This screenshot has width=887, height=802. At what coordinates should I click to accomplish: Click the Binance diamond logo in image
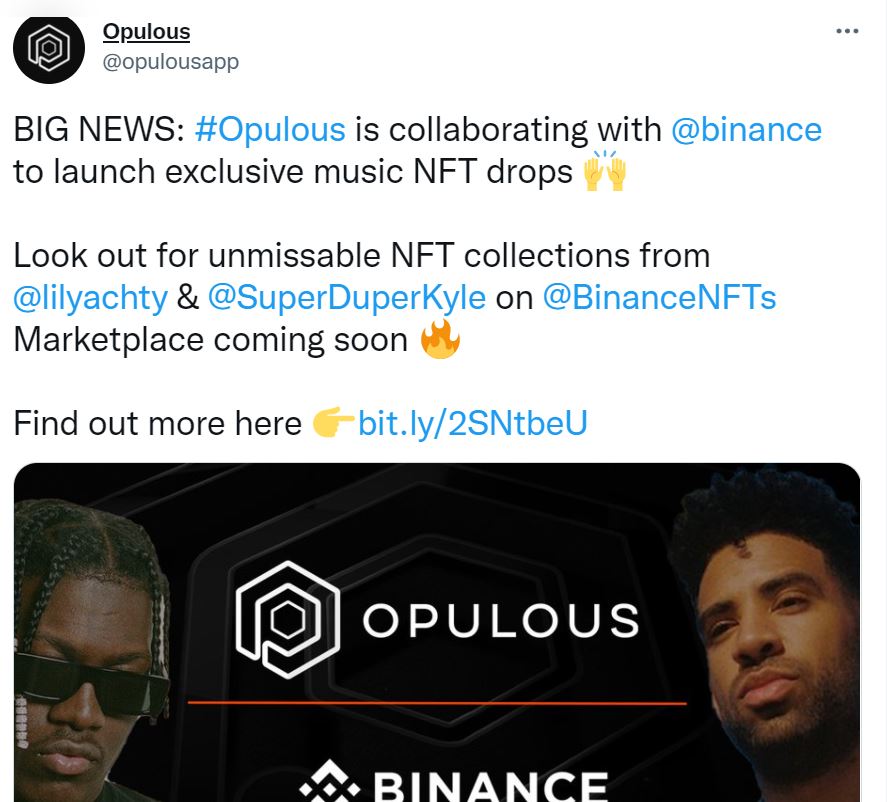(330, 783)
